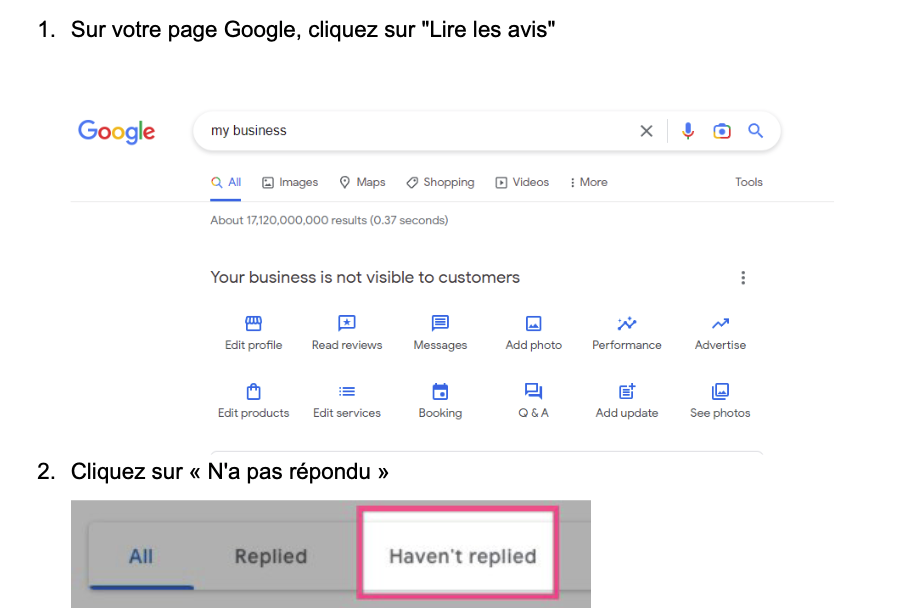Switch to the Images search tab
Viewport: 908px width, 612px height.
click(290, 182)
